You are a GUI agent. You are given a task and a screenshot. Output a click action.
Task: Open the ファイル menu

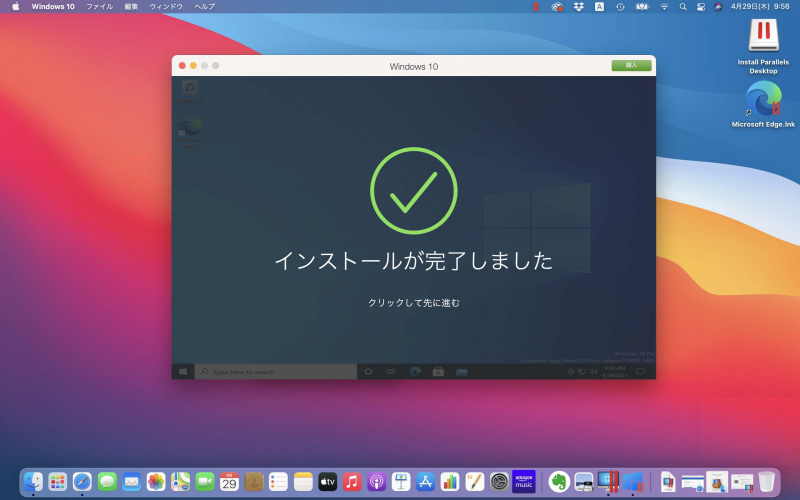coord(99,7)
